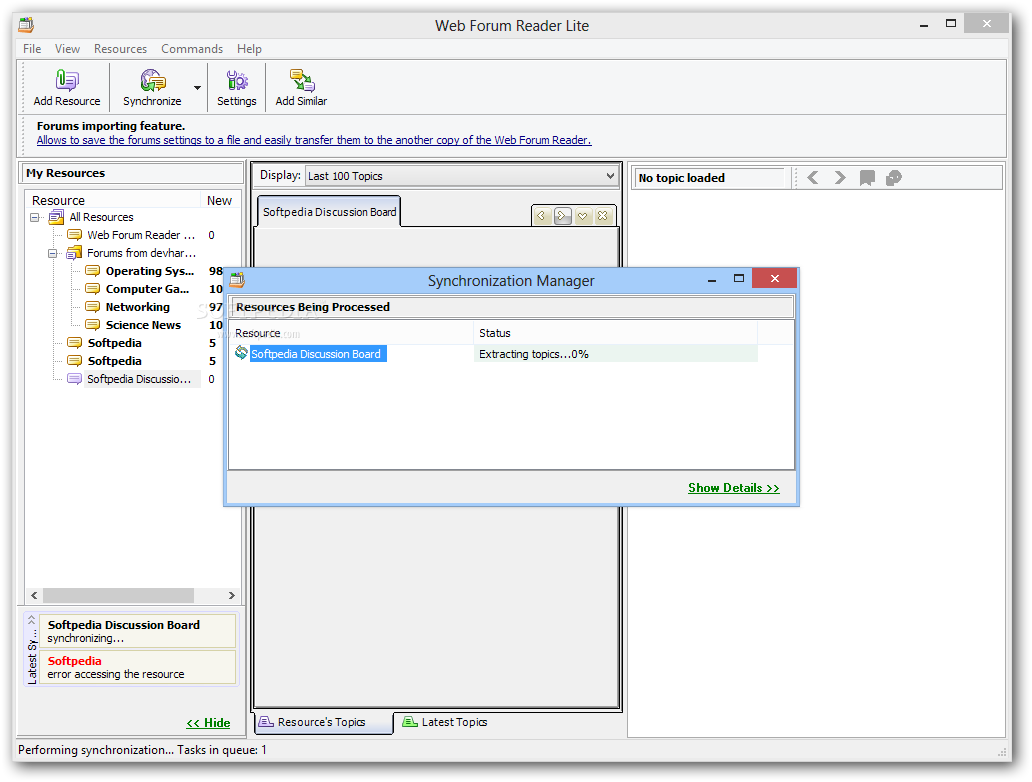Click Science News forum icon
The image size is (1032, 782).
pyautogui.click(x=93, y=325)
